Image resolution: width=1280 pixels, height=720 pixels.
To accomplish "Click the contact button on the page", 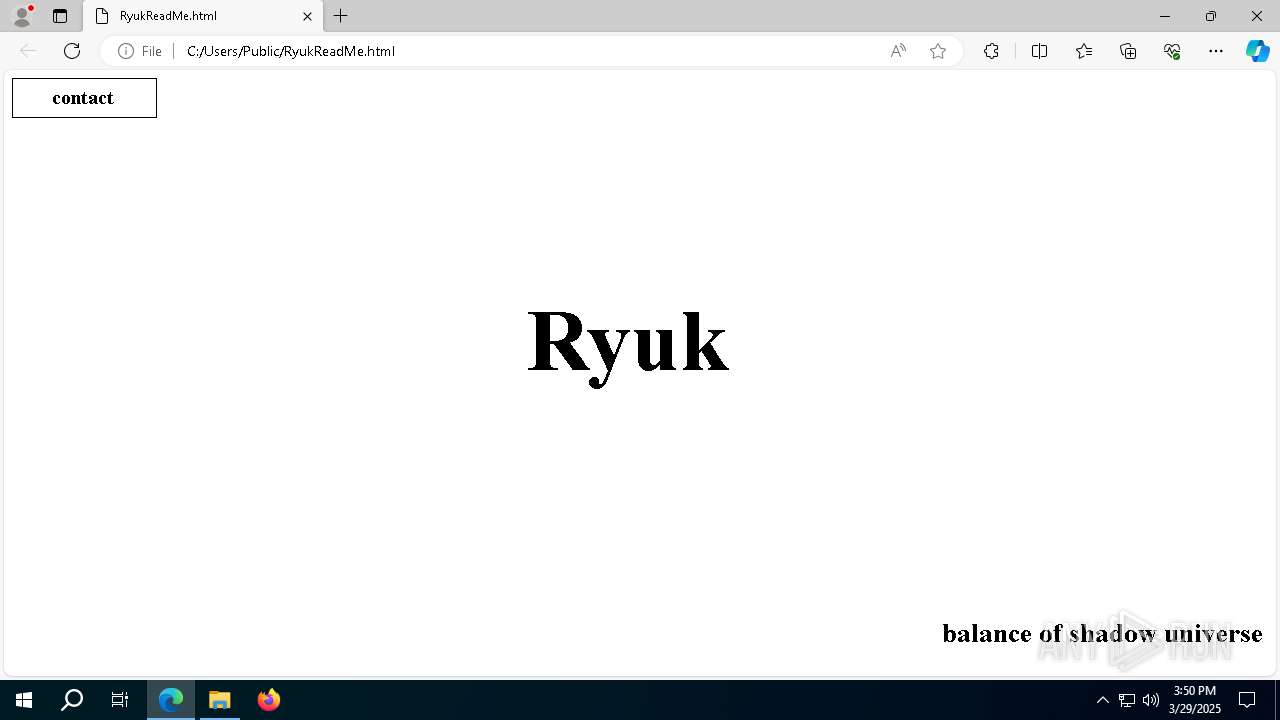I will [x=84, y=98].
